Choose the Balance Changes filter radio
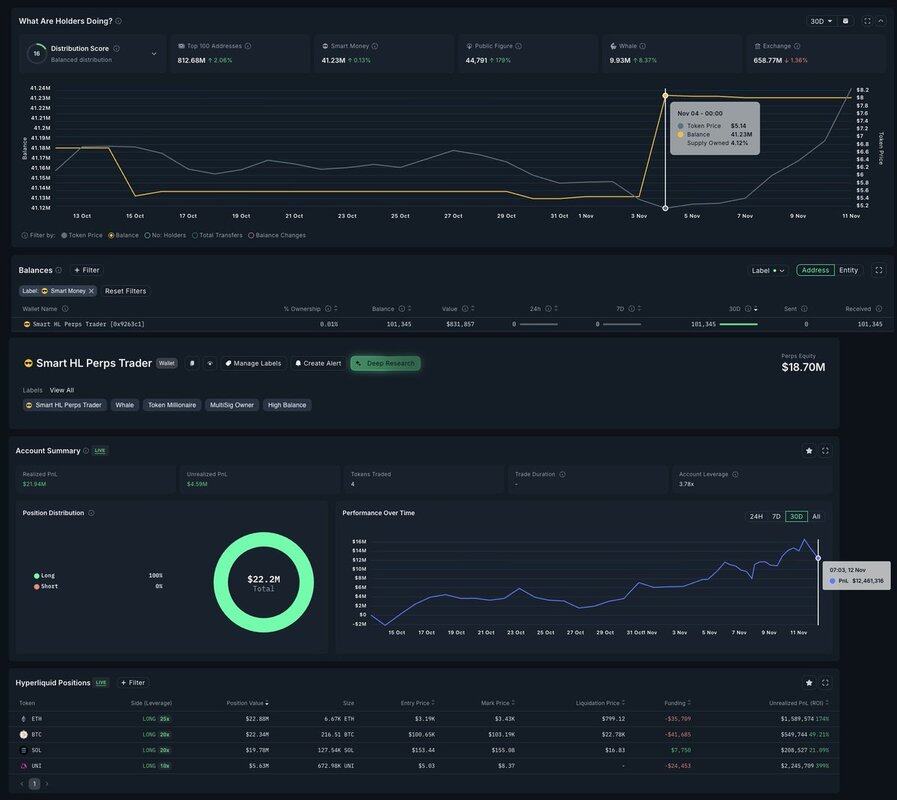 tap(251, 235)
